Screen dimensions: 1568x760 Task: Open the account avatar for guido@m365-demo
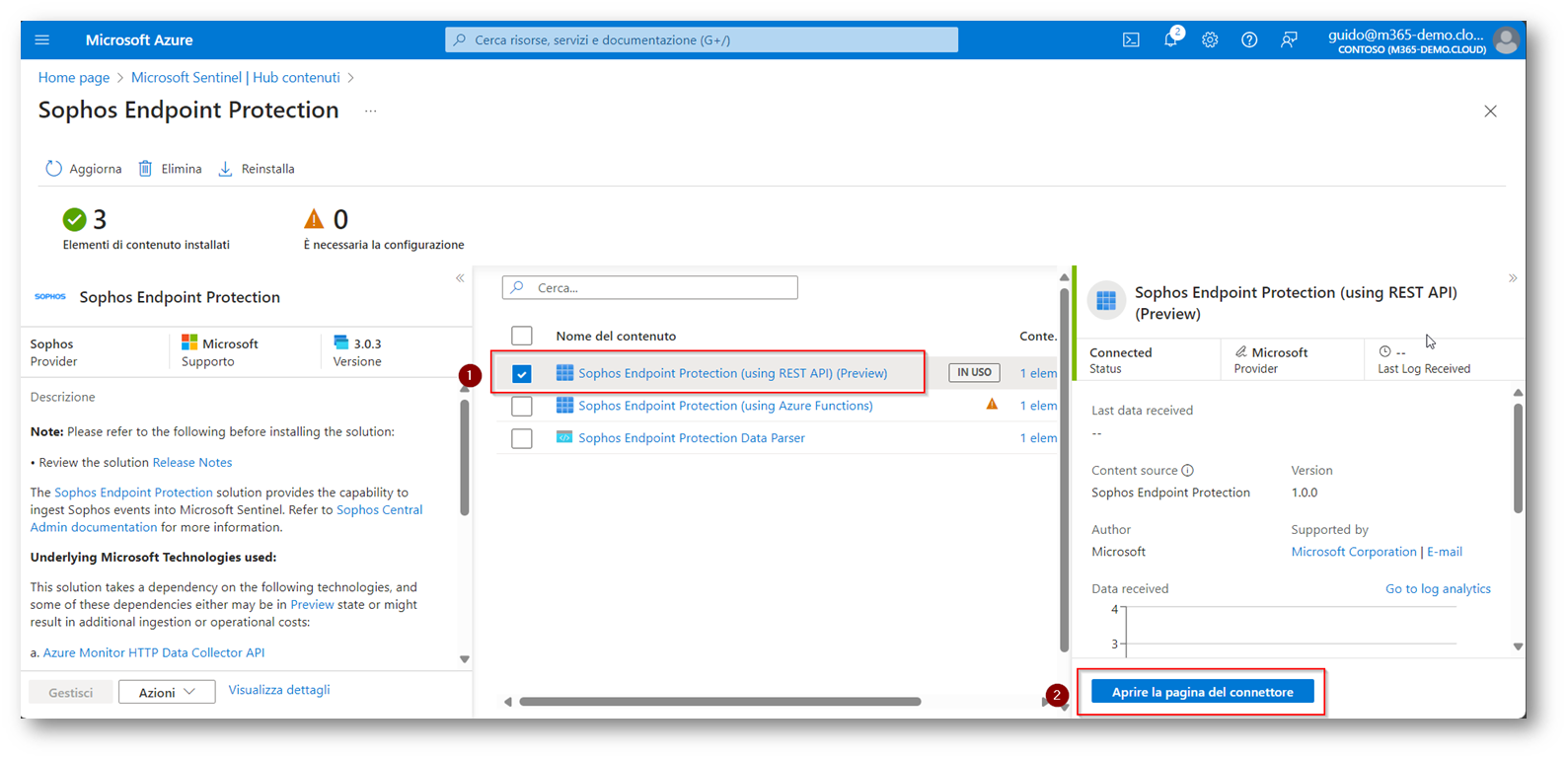1506,40
